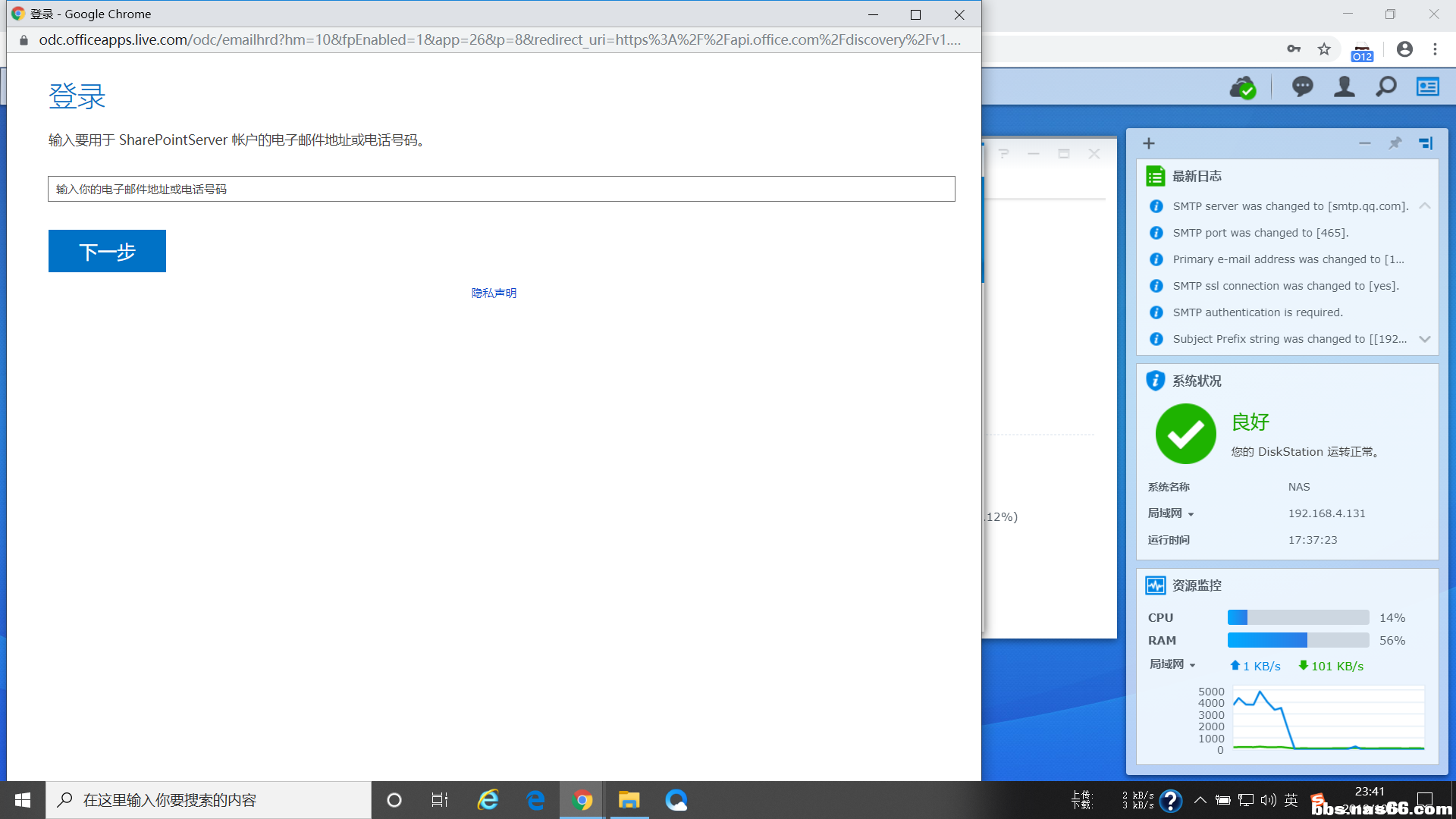Viewport: 1456px width, 819px height.
Task: Pin the widget panel
Action: pos(1395,143)
